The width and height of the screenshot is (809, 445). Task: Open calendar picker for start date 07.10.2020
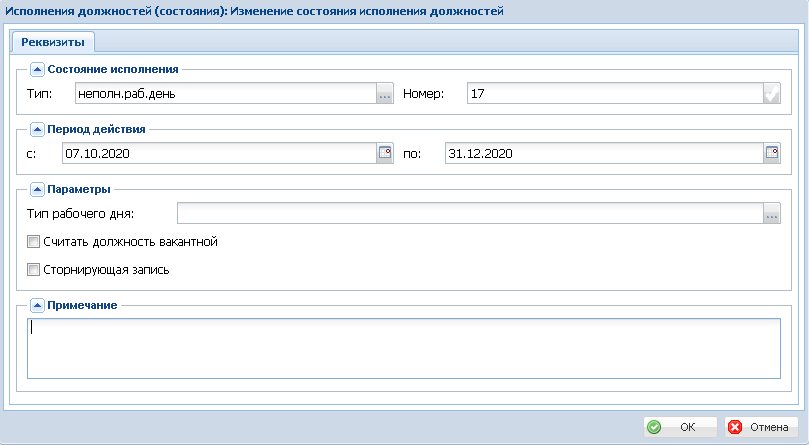coord(385,153)
